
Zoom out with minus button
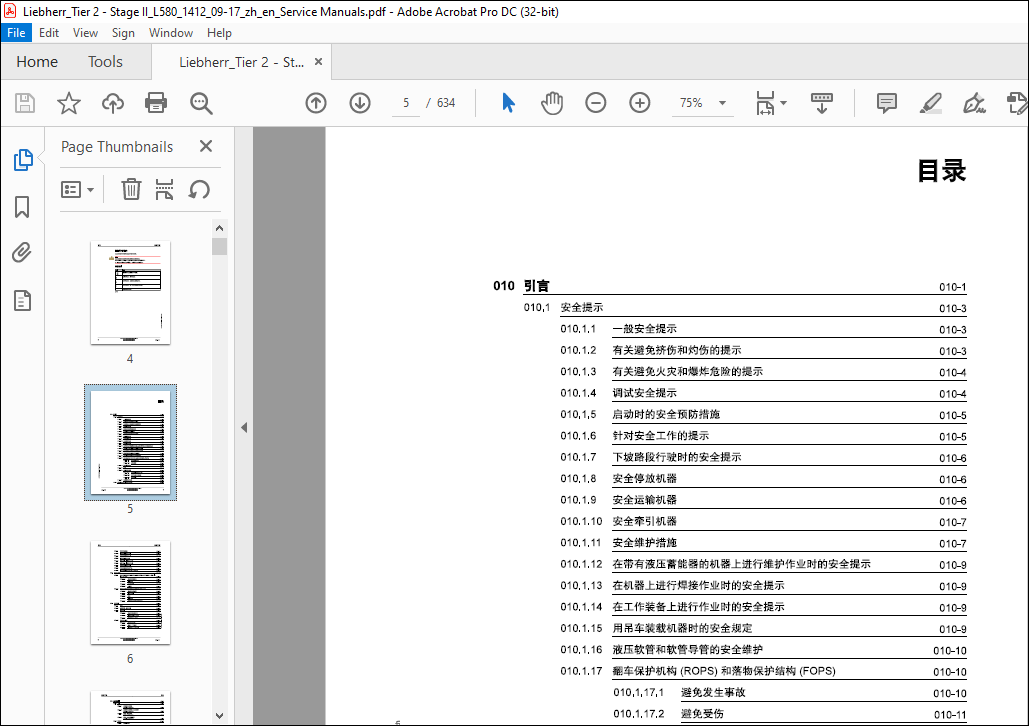595,103
